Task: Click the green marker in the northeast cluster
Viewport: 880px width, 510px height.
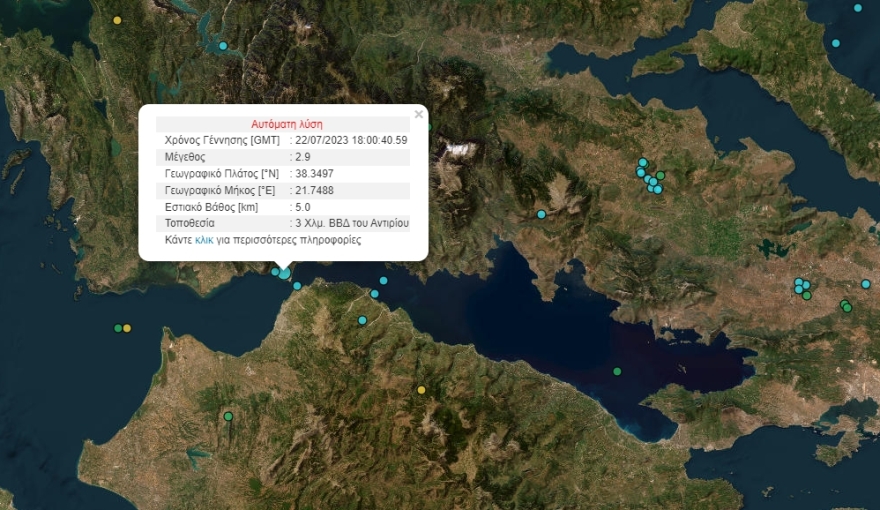Action: pos(661,176)
